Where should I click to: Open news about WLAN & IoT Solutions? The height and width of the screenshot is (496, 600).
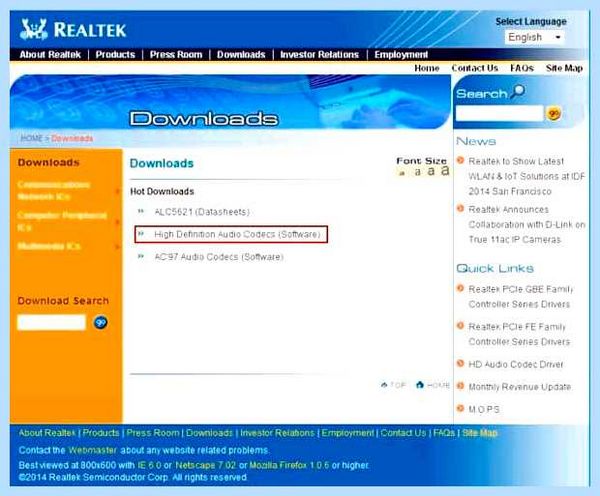tap(527, 176)
